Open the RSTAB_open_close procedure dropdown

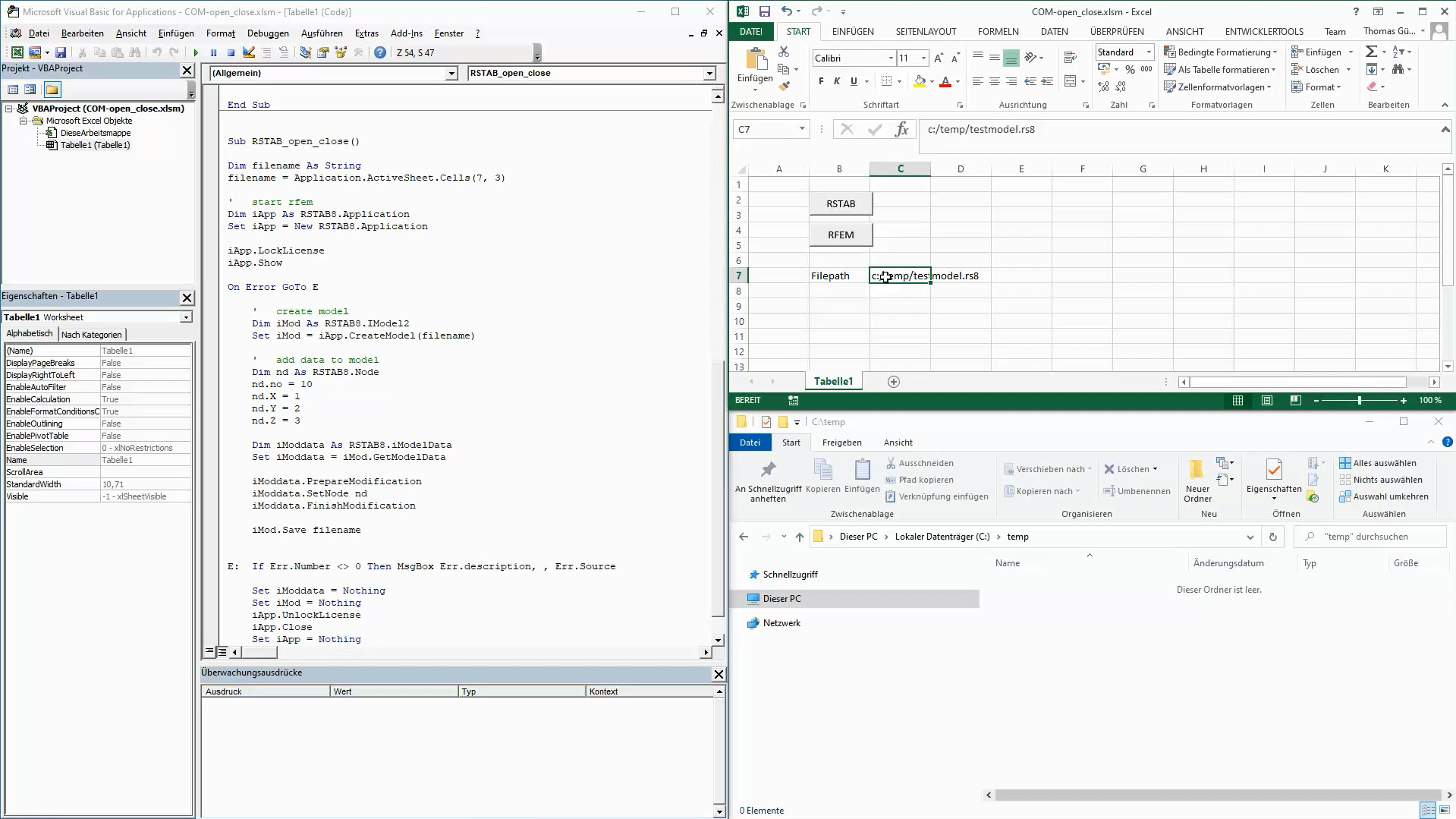click(707, 73)
